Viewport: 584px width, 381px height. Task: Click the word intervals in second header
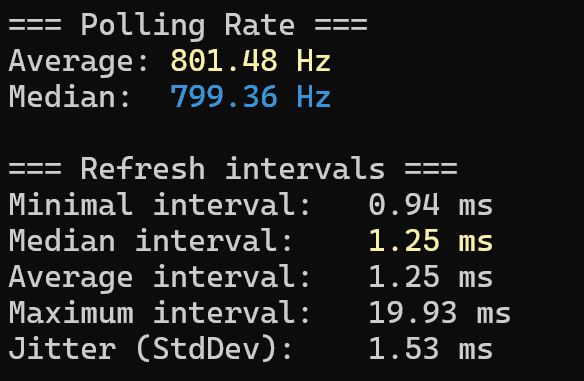coord(305,169)
